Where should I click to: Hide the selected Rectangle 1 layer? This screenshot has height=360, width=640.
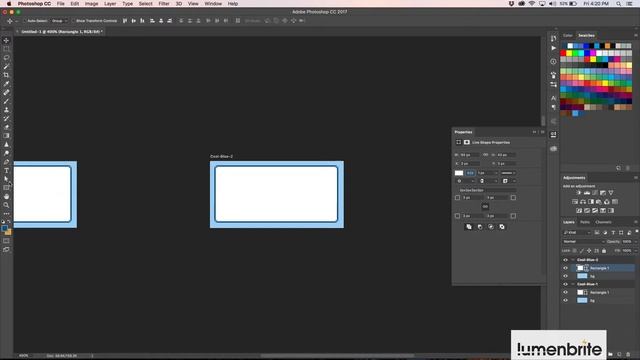(565, 268)
